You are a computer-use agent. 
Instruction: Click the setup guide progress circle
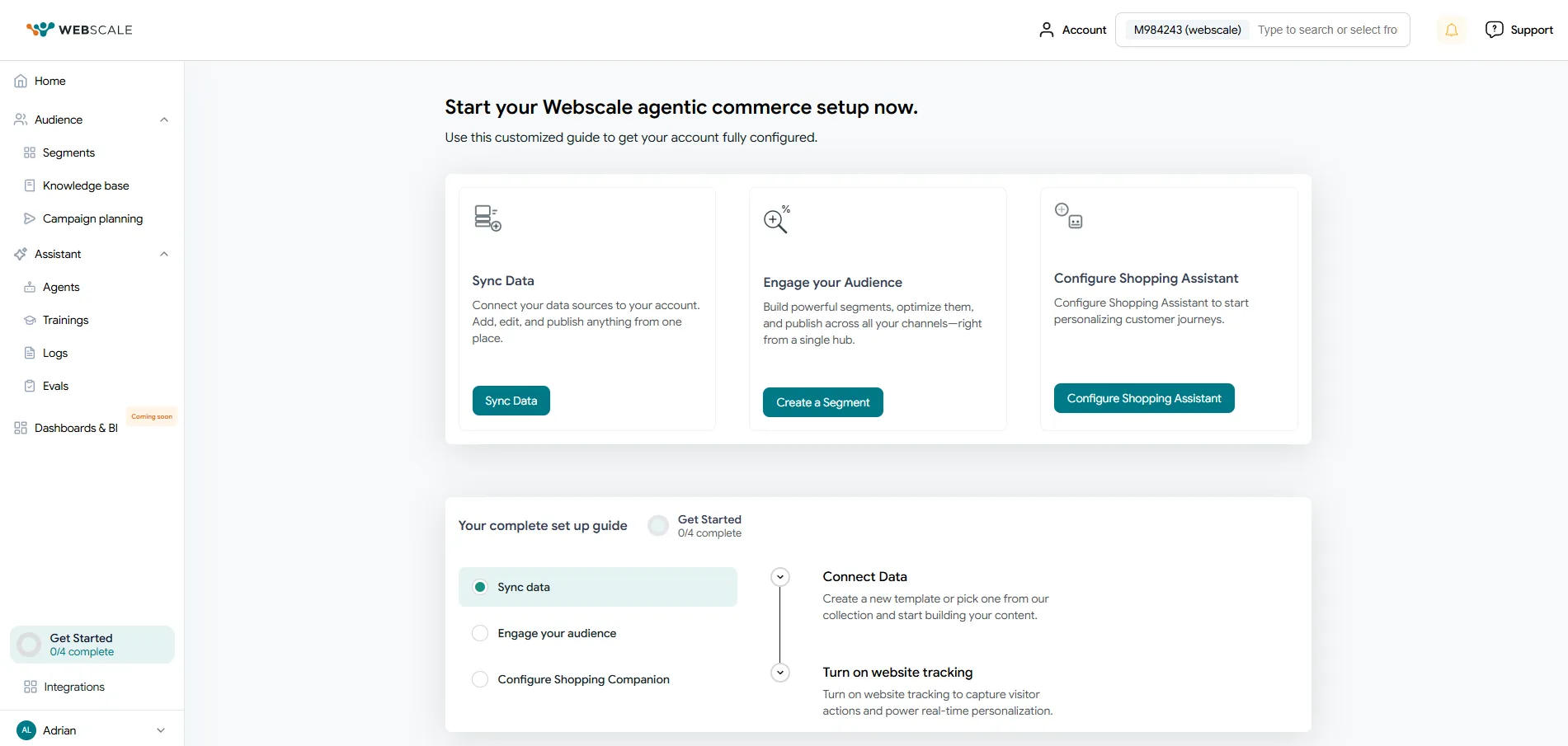pos(658,526)
